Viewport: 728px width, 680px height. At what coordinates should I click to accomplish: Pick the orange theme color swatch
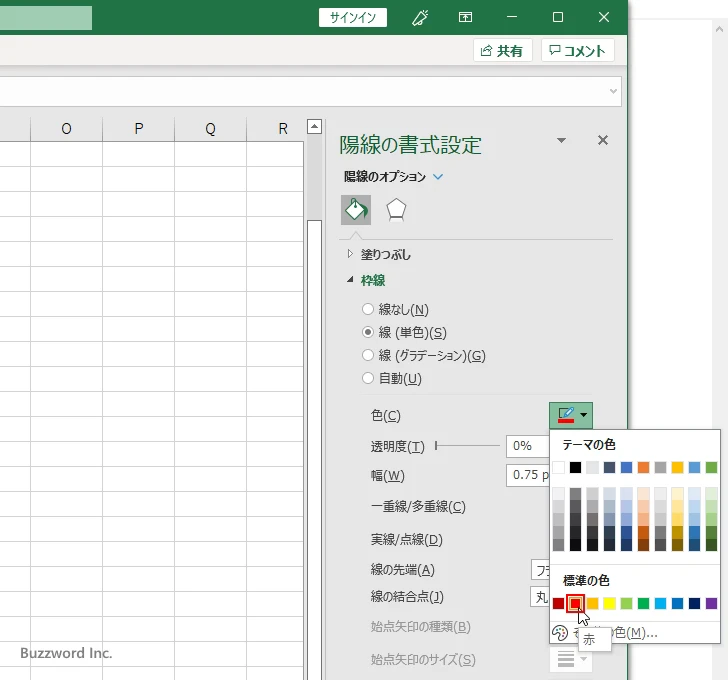coord(644,467)
